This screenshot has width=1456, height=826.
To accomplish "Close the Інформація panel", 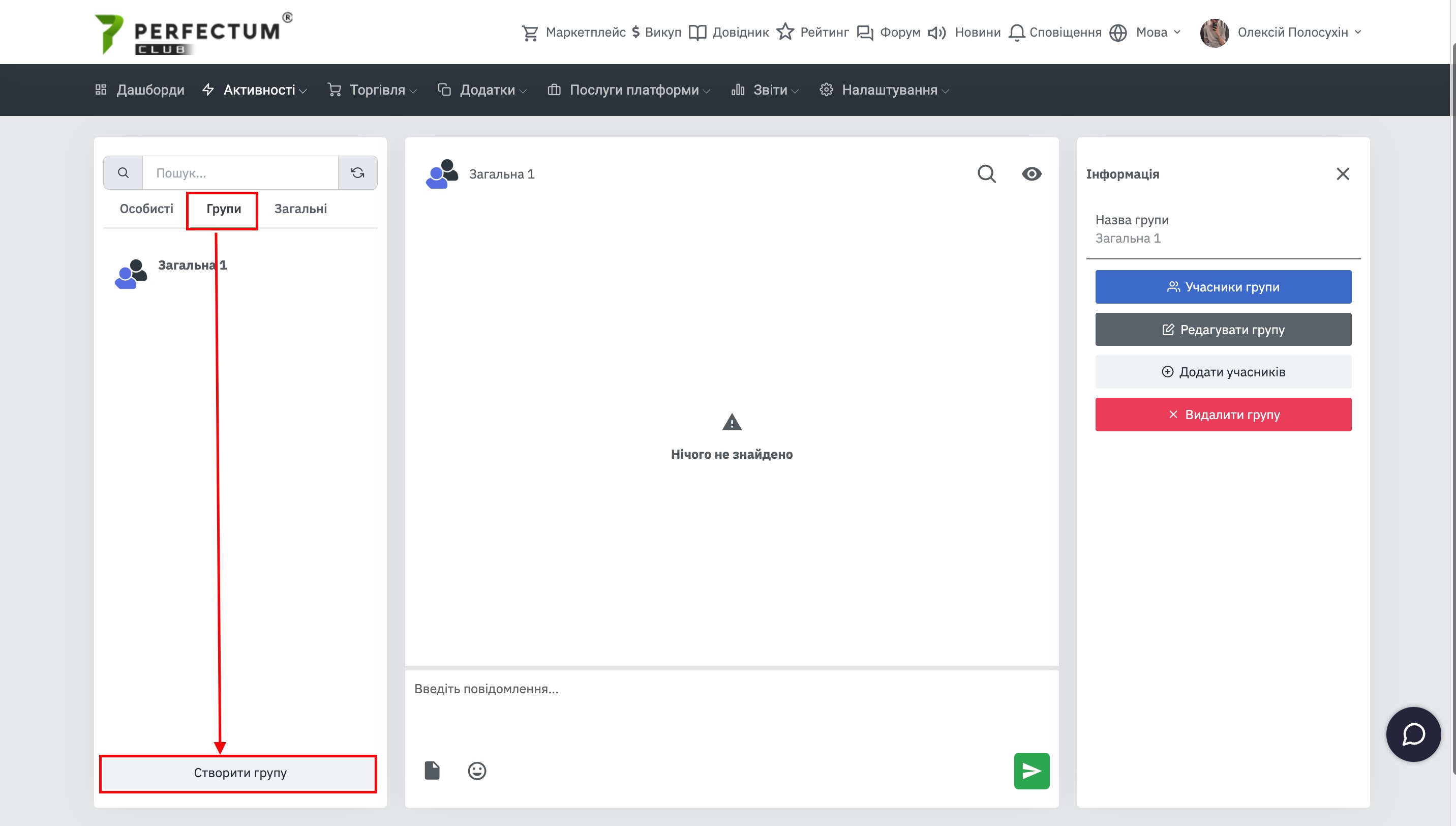I will [x=1343, y=173].
